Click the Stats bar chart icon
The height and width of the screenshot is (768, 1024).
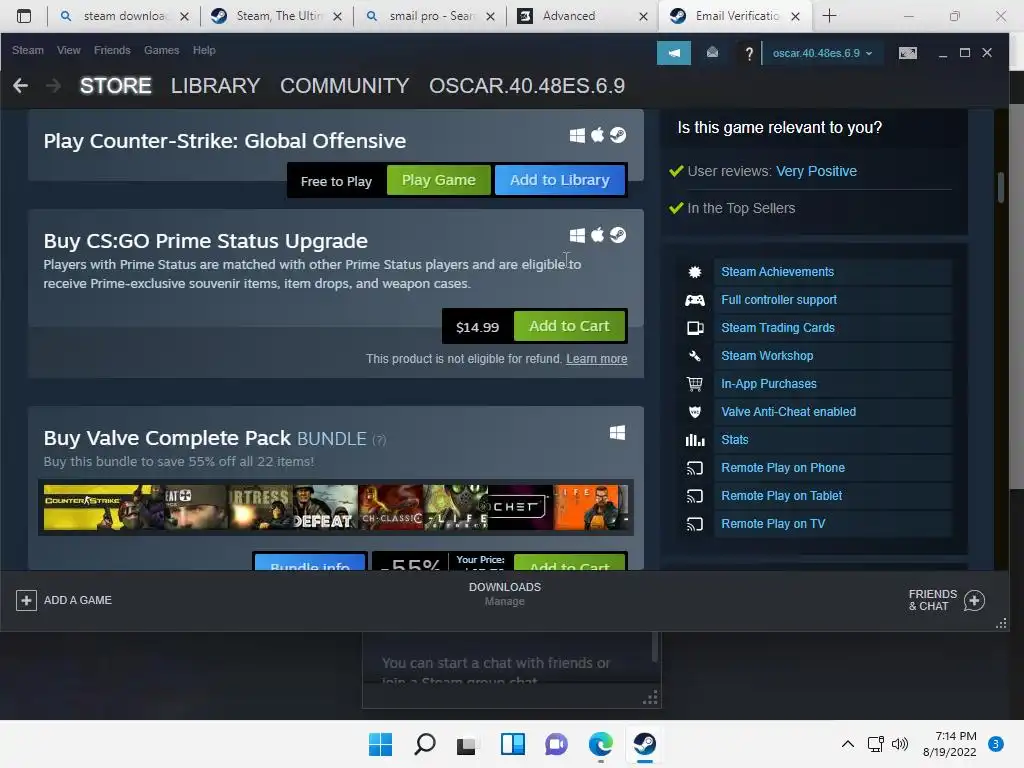pos(695,440)
